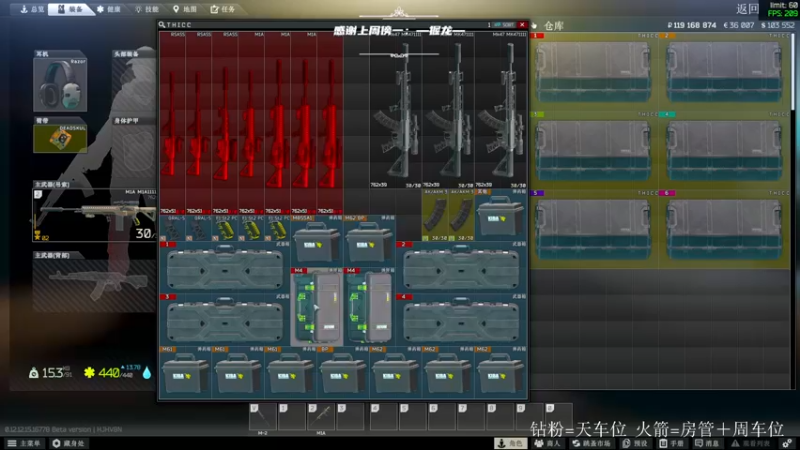
Task: Click the hydration water drop icon
Action: 147,373
